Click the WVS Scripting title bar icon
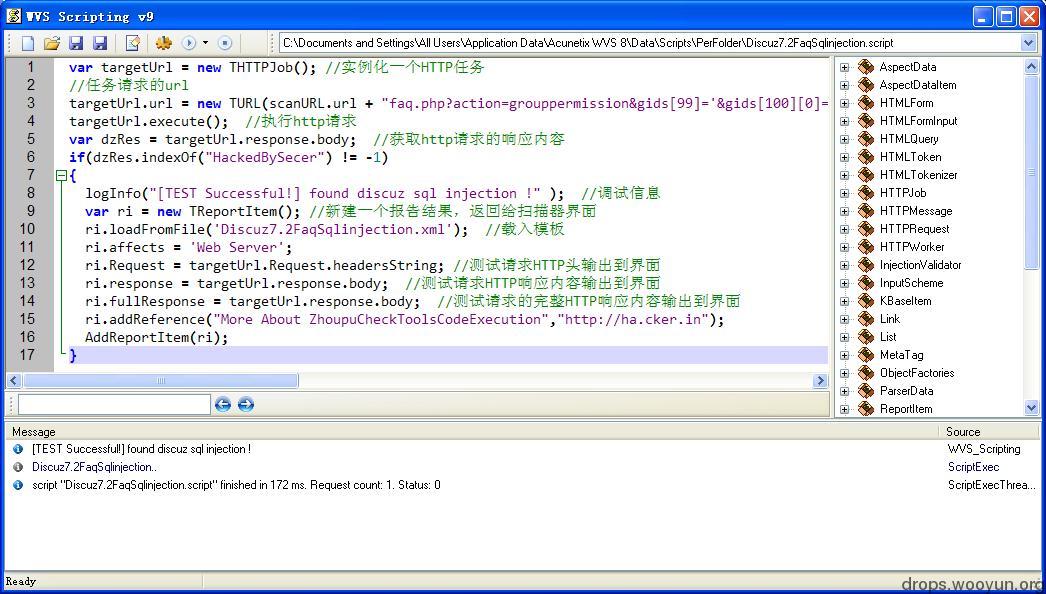 point(13,16)
